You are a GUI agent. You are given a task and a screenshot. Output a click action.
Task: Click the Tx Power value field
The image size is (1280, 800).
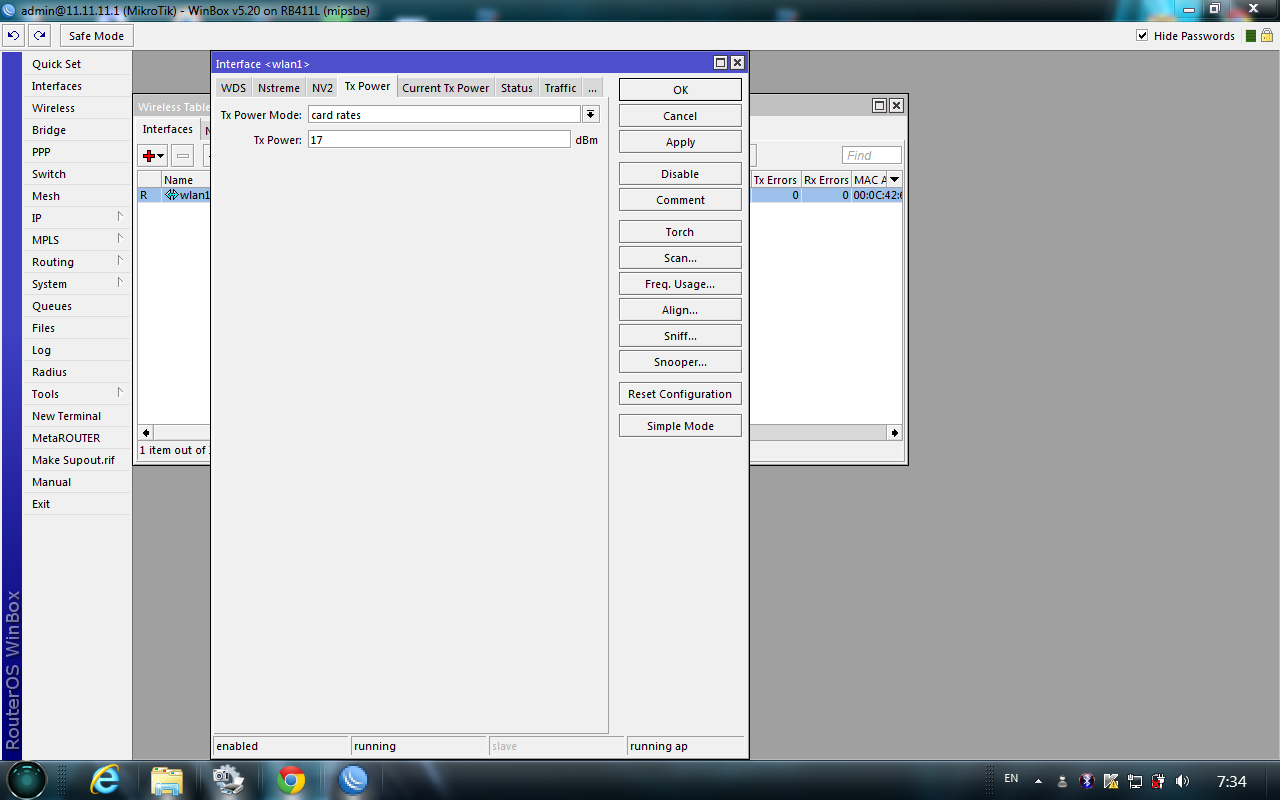tap(439, 140)
